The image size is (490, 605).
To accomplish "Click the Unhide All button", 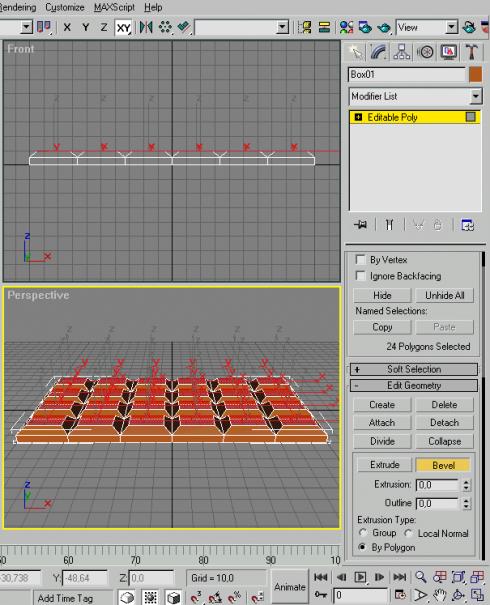I will tap(444, 295).
